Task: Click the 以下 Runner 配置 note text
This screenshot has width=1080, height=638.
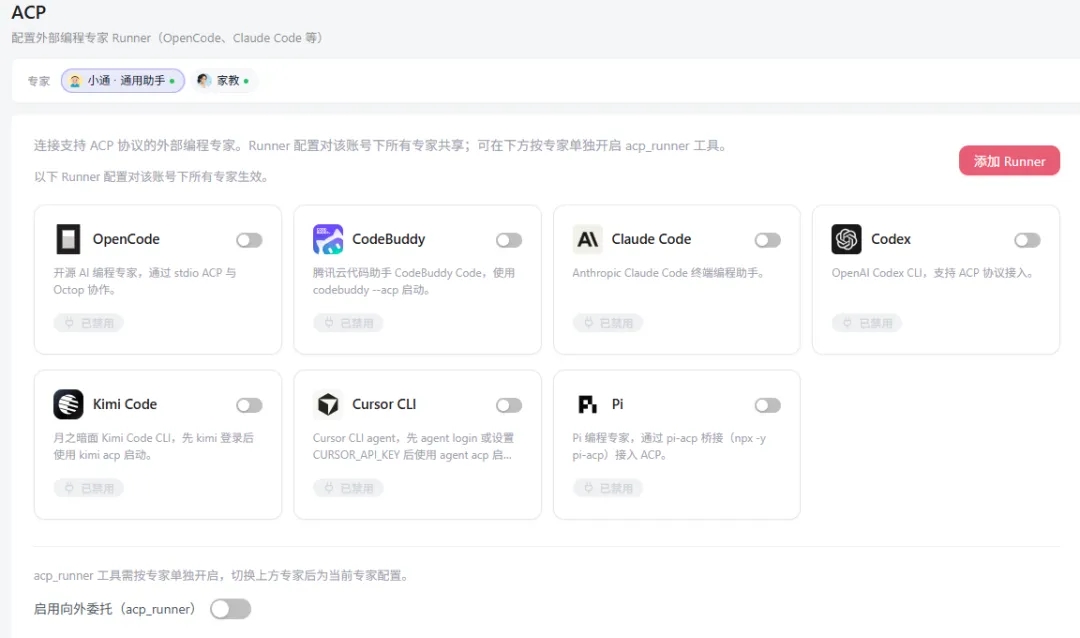Action: [x=151, y=177]
